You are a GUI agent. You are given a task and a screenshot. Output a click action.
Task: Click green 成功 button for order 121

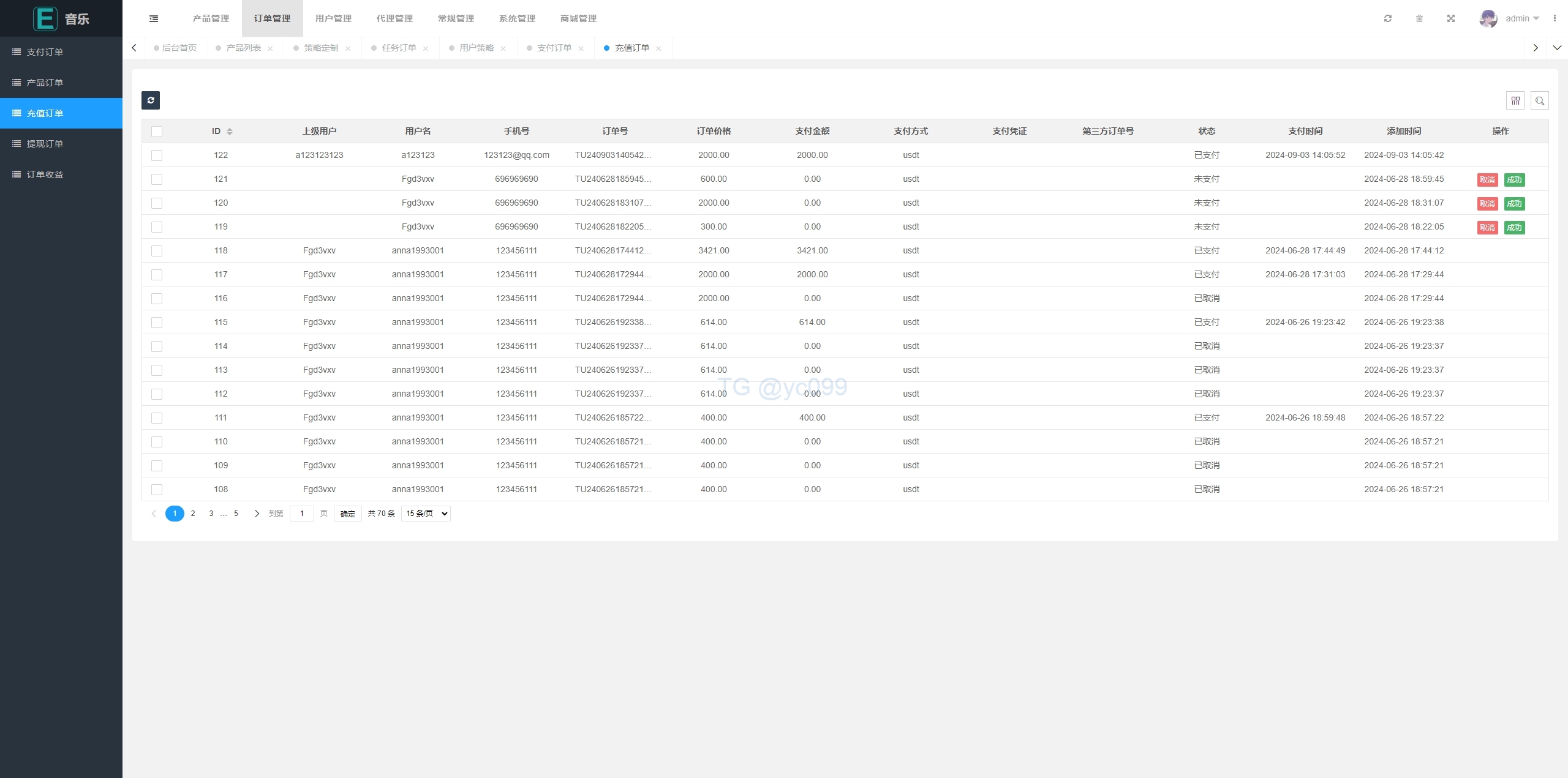[x=1514, y=180]
